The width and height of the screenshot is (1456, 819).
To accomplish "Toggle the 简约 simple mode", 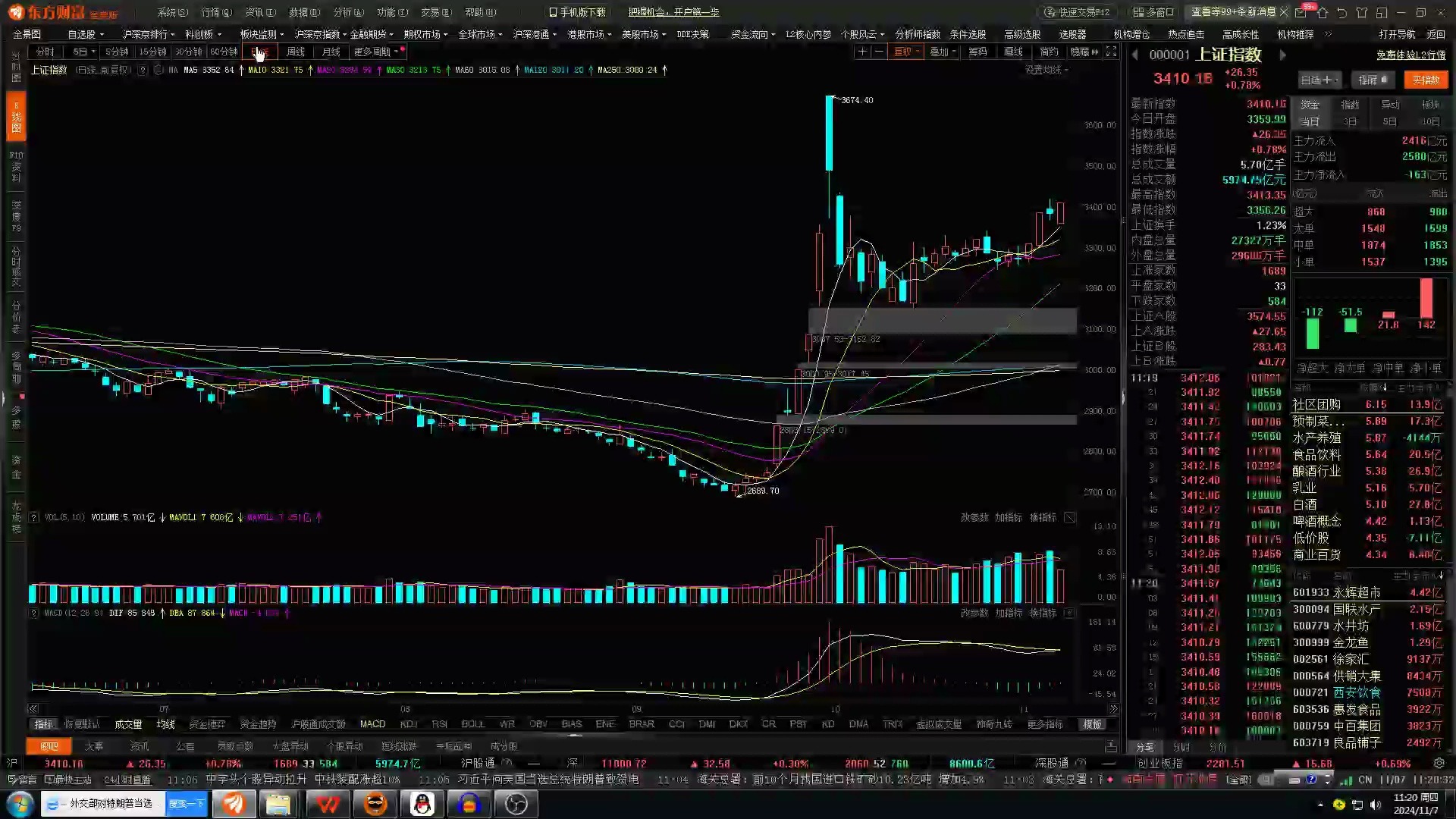I will tap(1049, 52).
